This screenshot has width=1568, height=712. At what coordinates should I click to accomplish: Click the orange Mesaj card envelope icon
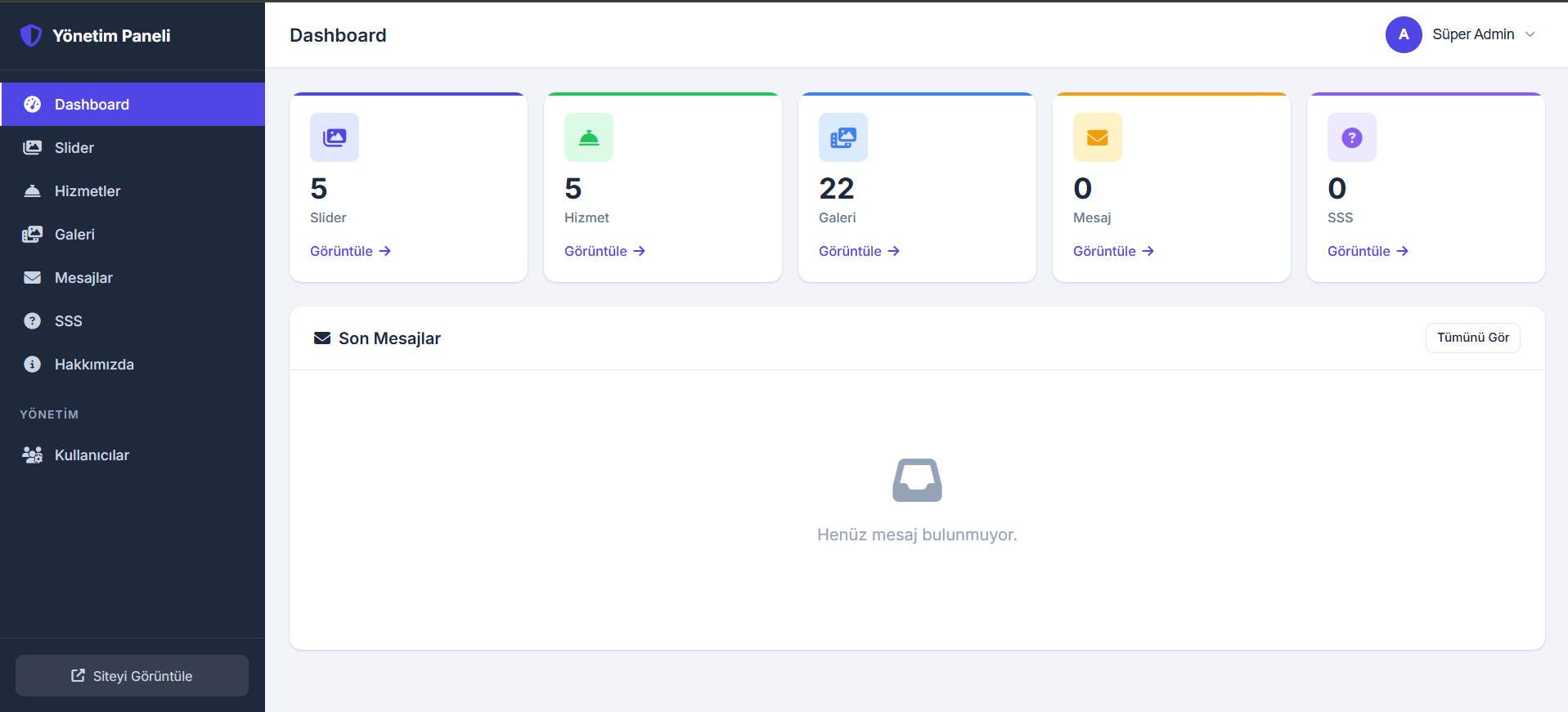1098,137
